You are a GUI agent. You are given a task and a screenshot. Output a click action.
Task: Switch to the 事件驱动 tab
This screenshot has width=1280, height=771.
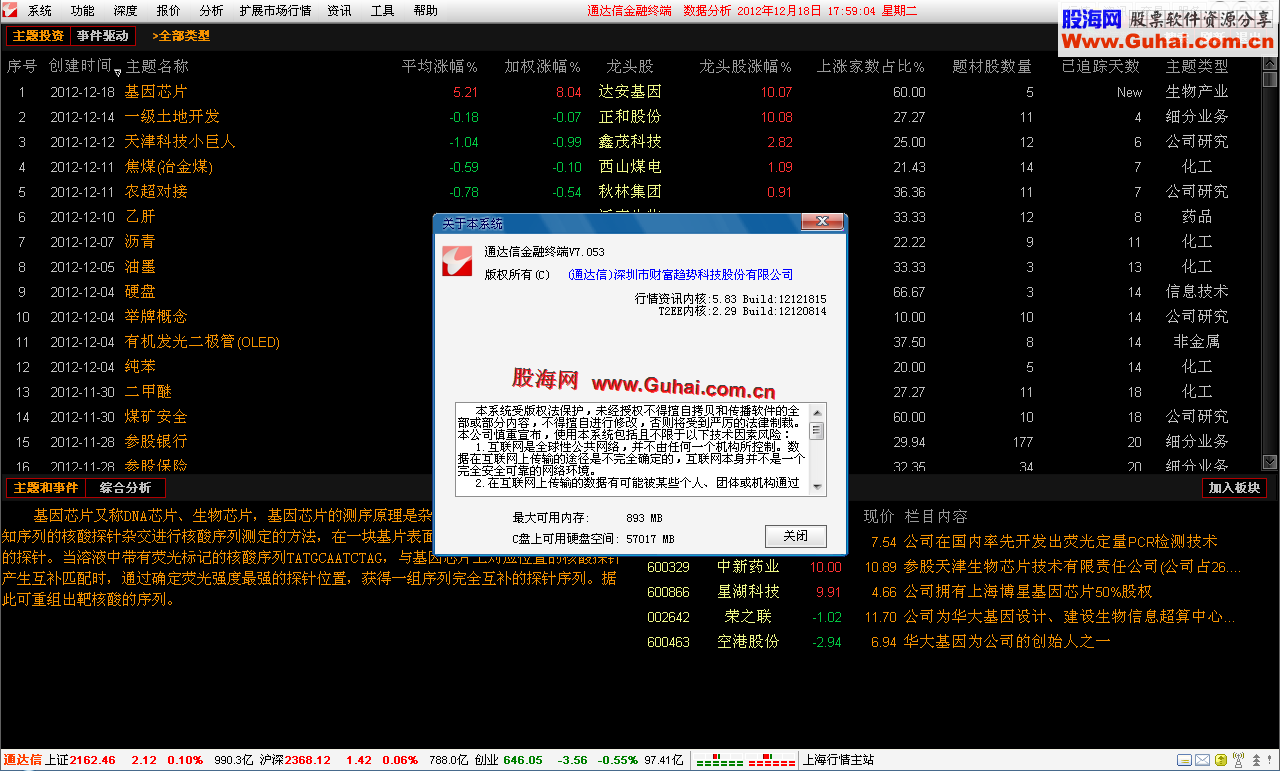coord(103,36)
